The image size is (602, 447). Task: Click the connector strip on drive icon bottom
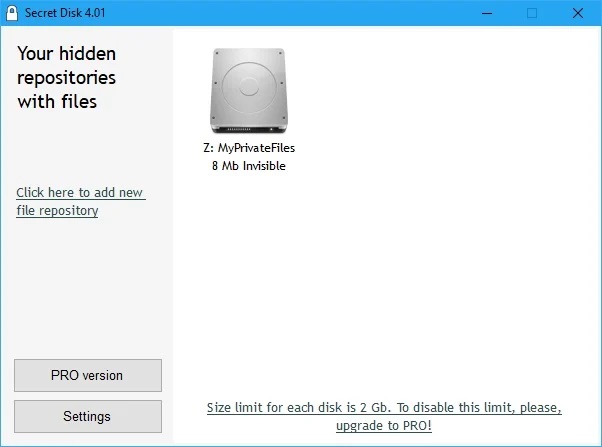[x=248, y=127]
